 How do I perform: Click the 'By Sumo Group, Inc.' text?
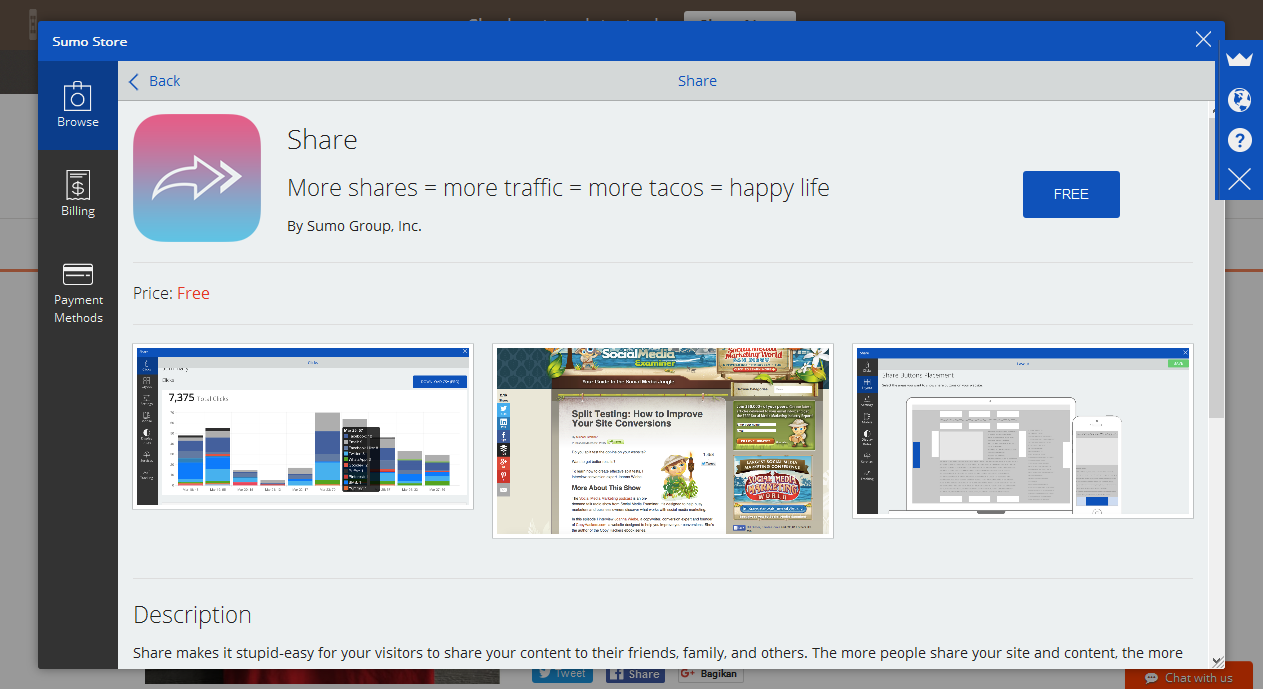pos(354,226)
